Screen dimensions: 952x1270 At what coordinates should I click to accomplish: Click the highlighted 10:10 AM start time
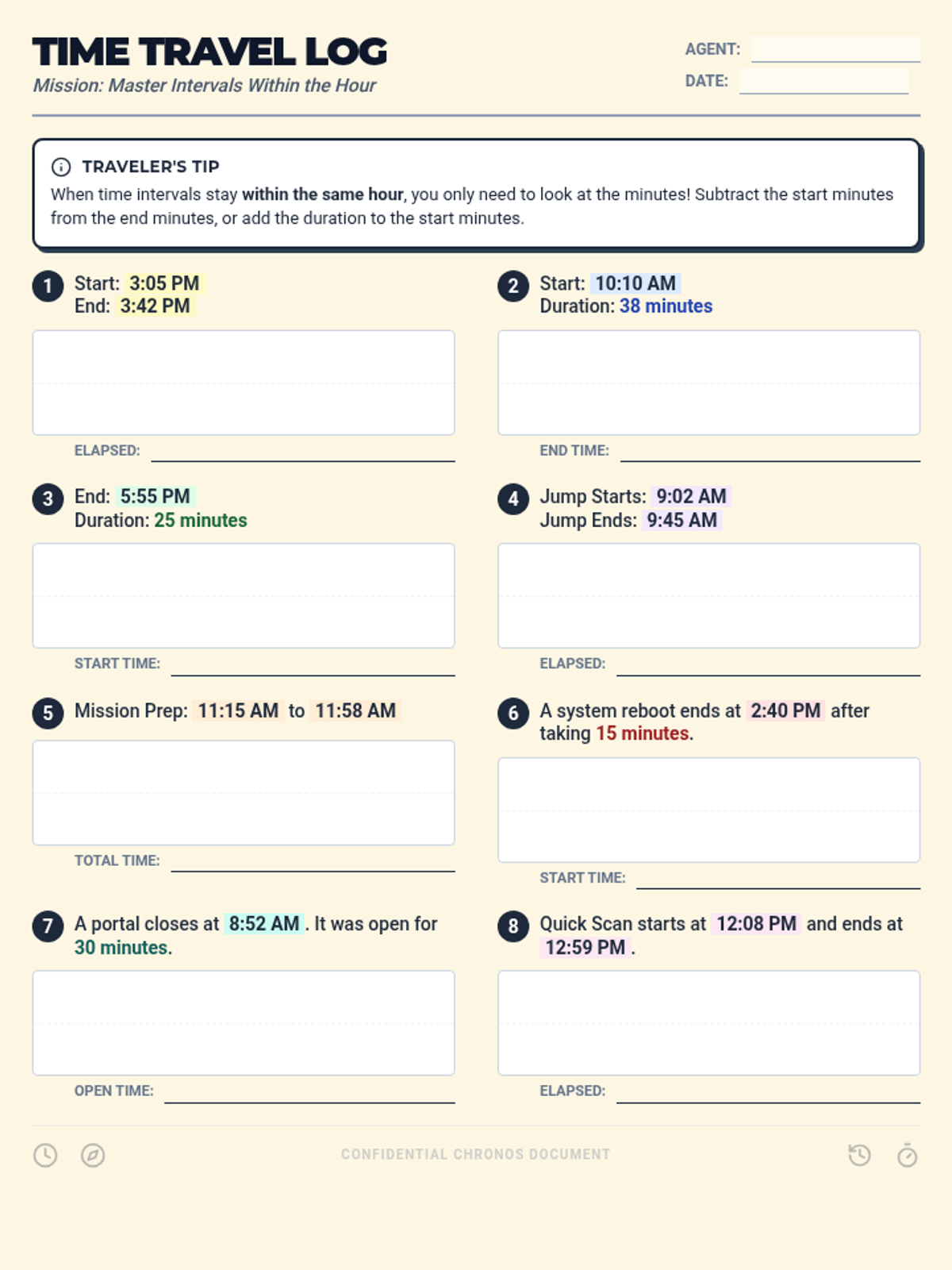(635, 283)
